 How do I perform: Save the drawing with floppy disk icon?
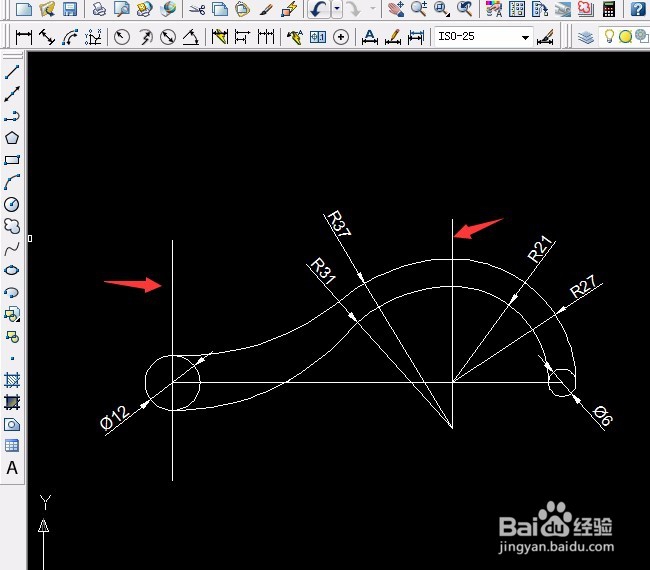click(70, 8)
